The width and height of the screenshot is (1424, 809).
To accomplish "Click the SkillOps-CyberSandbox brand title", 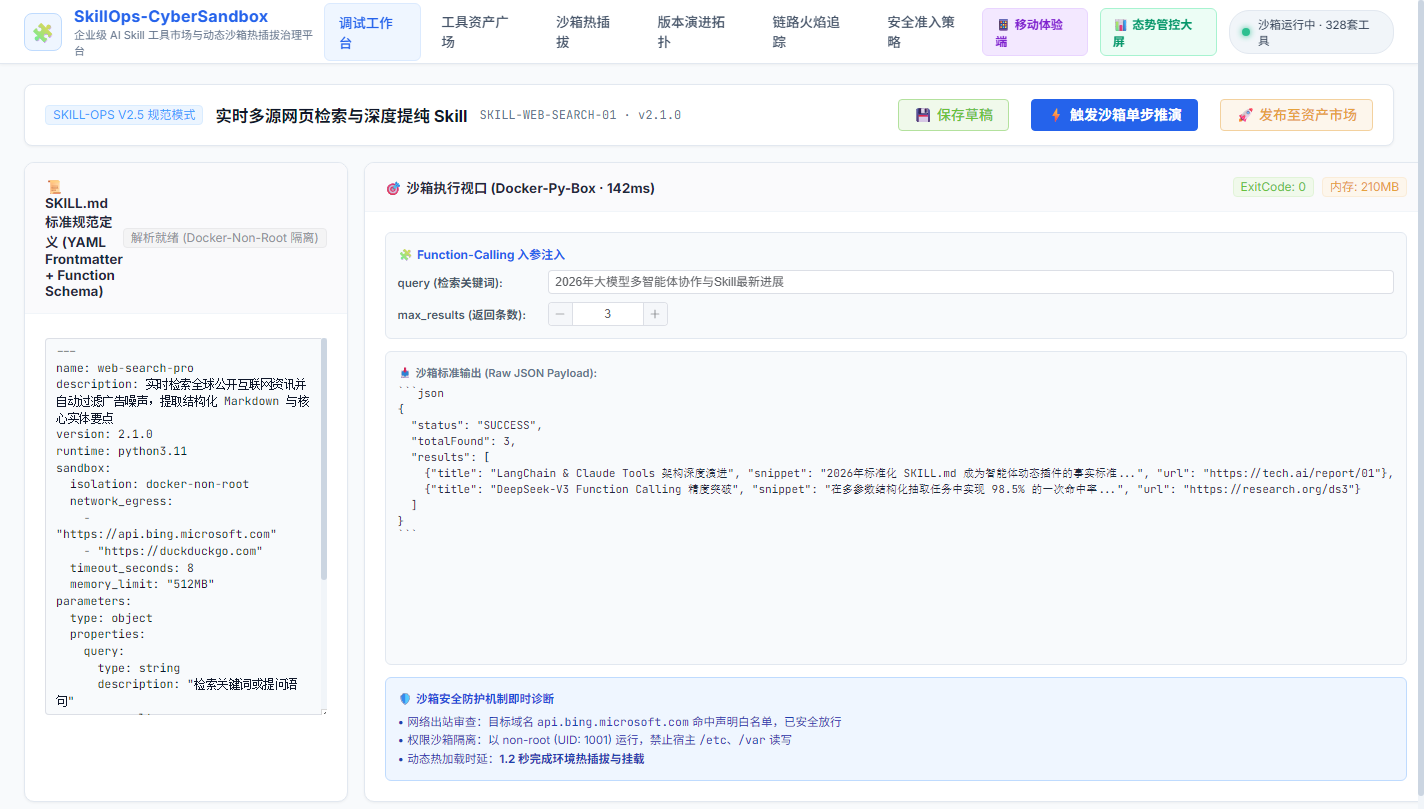I will [171, 17].
